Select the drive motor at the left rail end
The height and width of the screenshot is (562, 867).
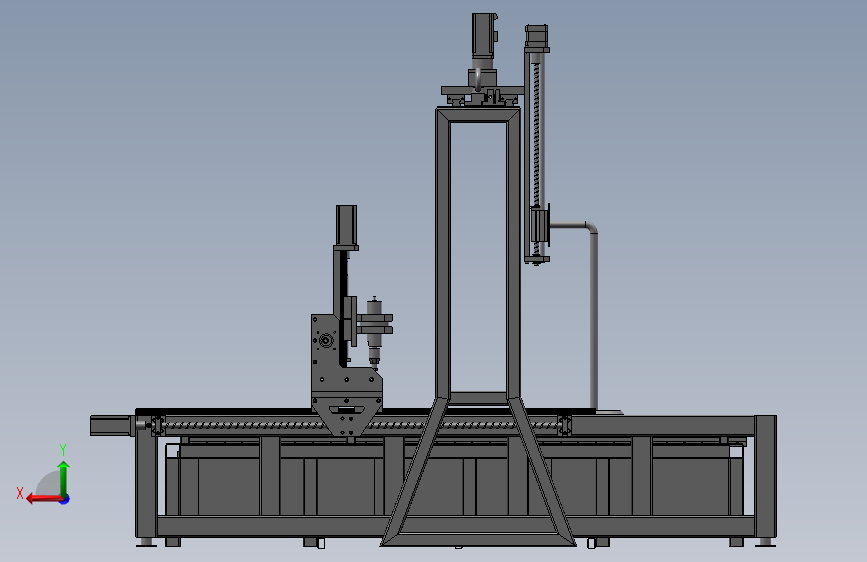(111, 425)
